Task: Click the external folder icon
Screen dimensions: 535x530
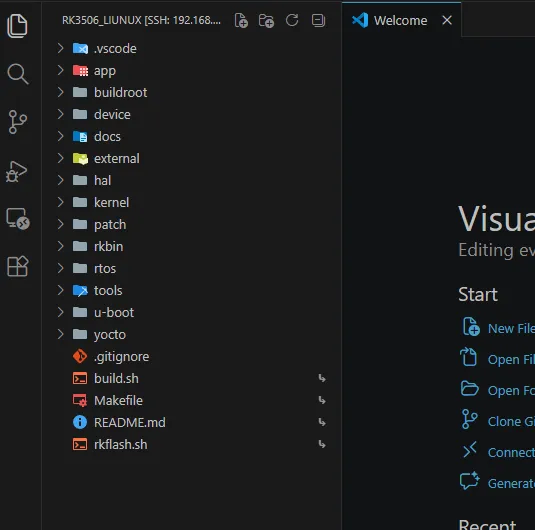Action: (81, 158)
